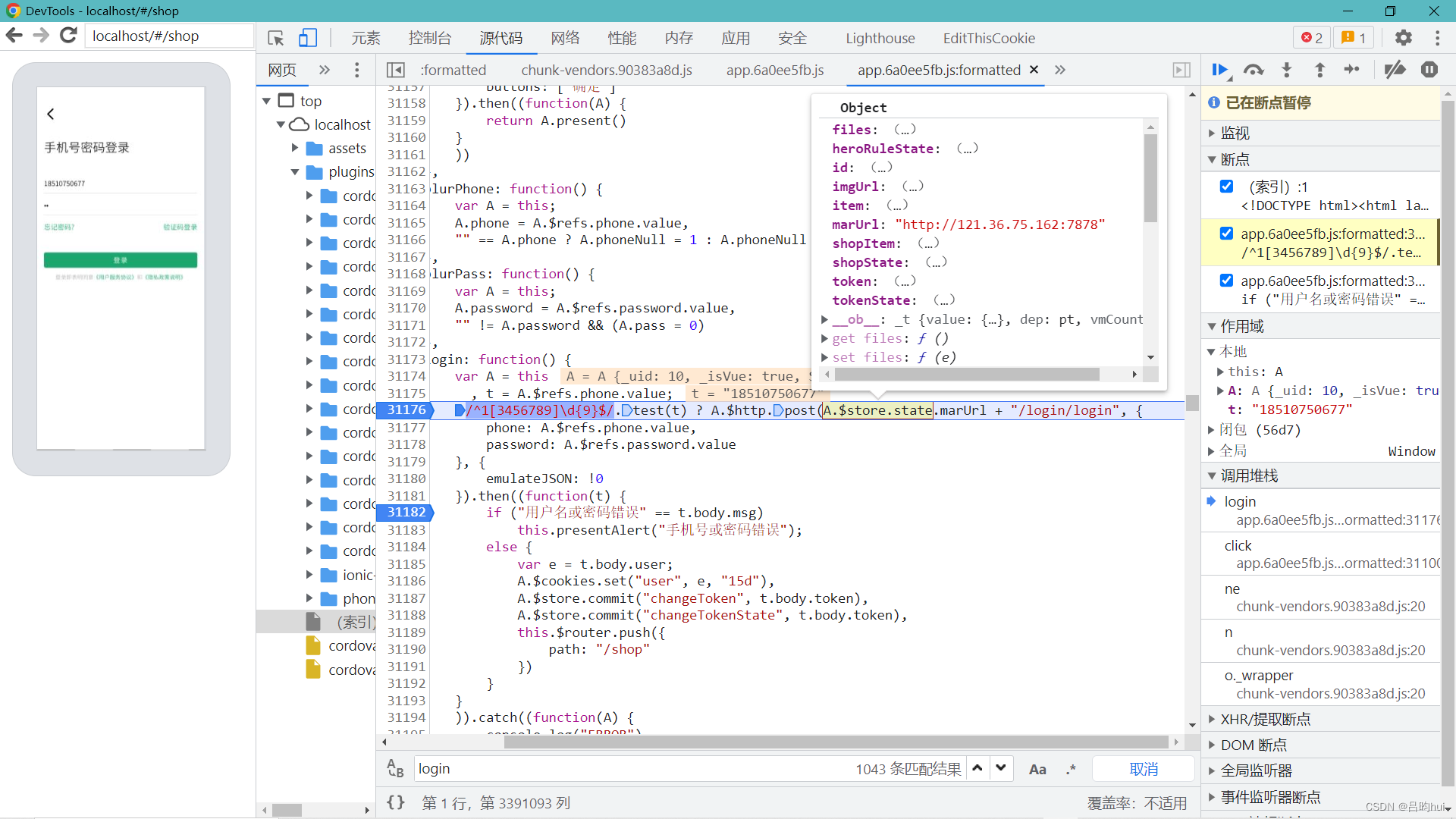
Task: Switch to 网络 Network tab
Action: 565,38
